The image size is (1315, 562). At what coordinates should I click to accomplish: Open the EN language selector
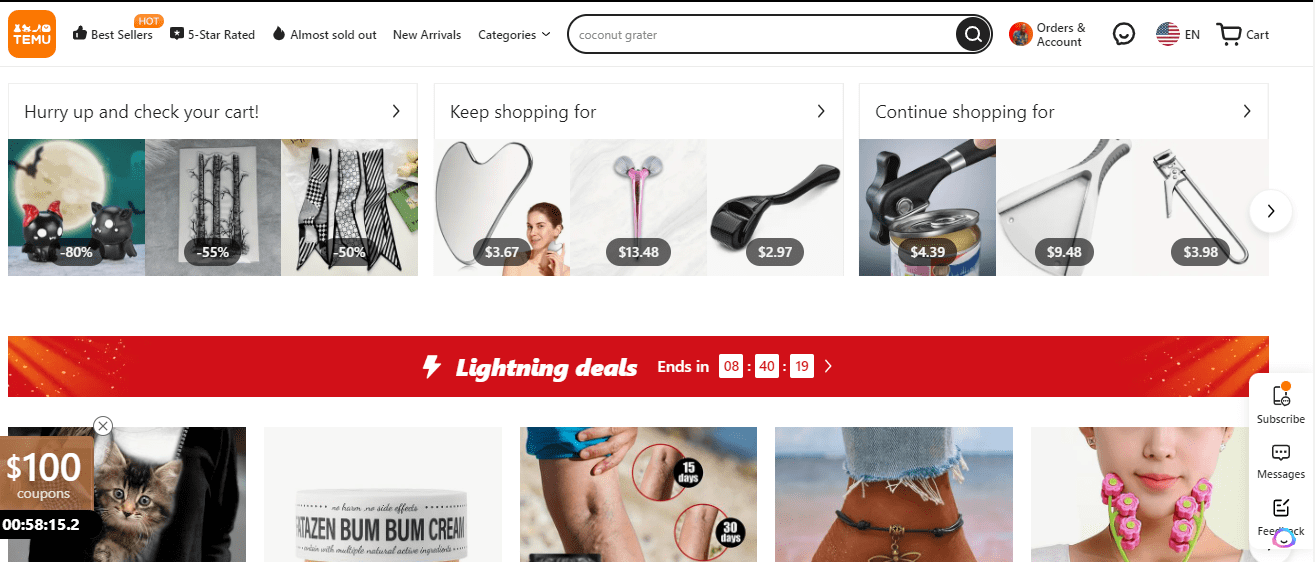(1178, 35)
